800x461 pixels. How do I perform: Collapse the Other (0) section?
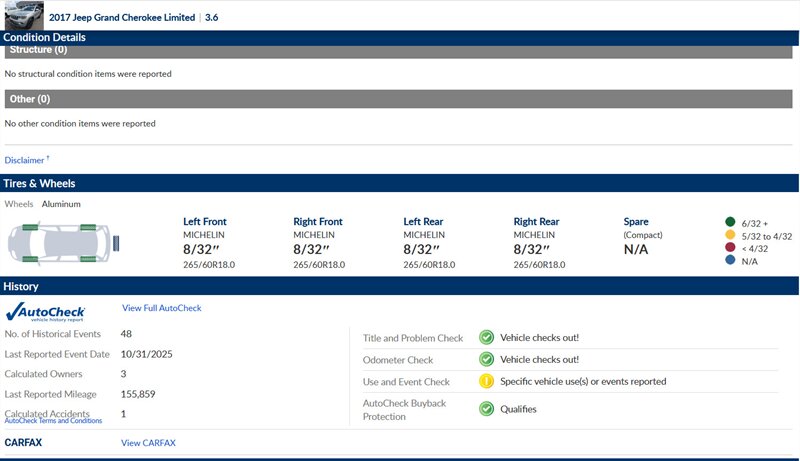click(x=400, y=99)
